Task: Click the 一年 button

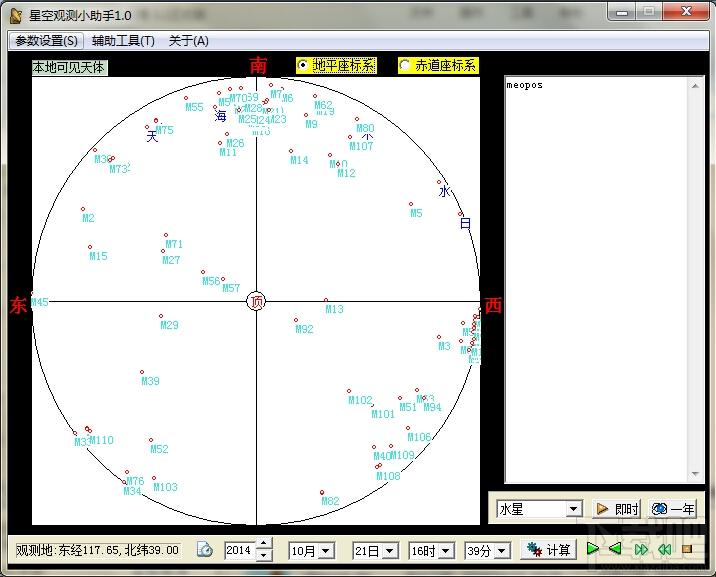Action: (x=673, y=509)
